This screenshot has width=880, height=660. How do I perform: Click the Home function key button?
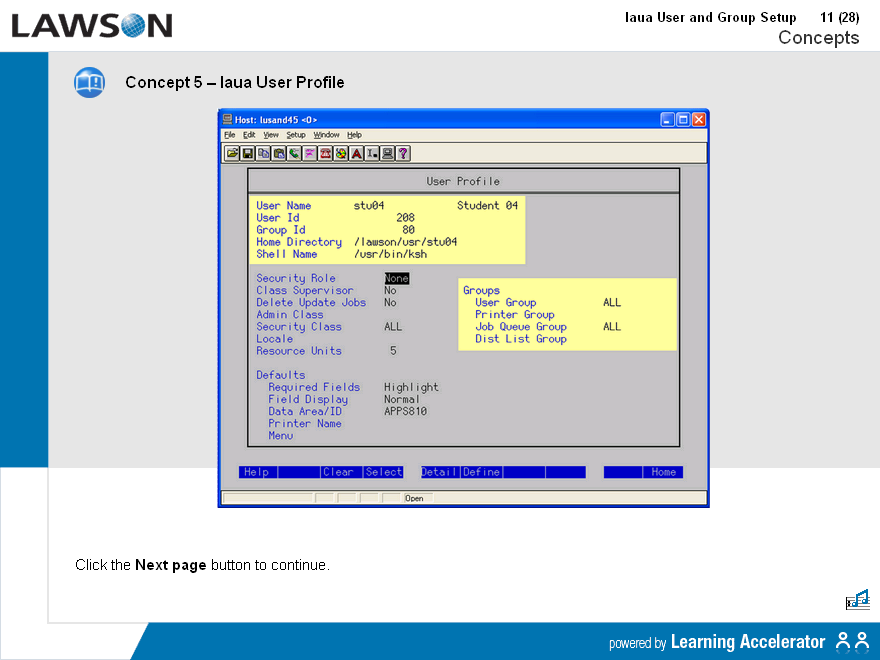click(x=663, y=472)
